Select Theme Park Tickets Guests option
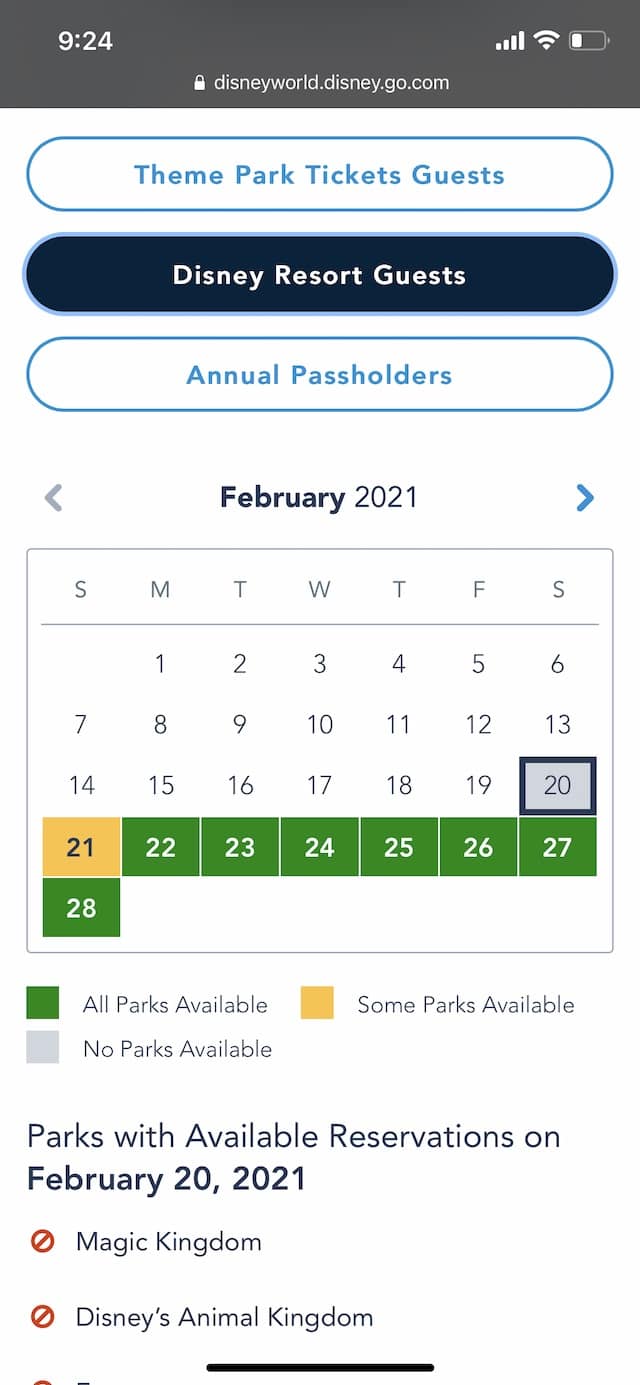The image size is (640, 1385). [x=319, y=174]
